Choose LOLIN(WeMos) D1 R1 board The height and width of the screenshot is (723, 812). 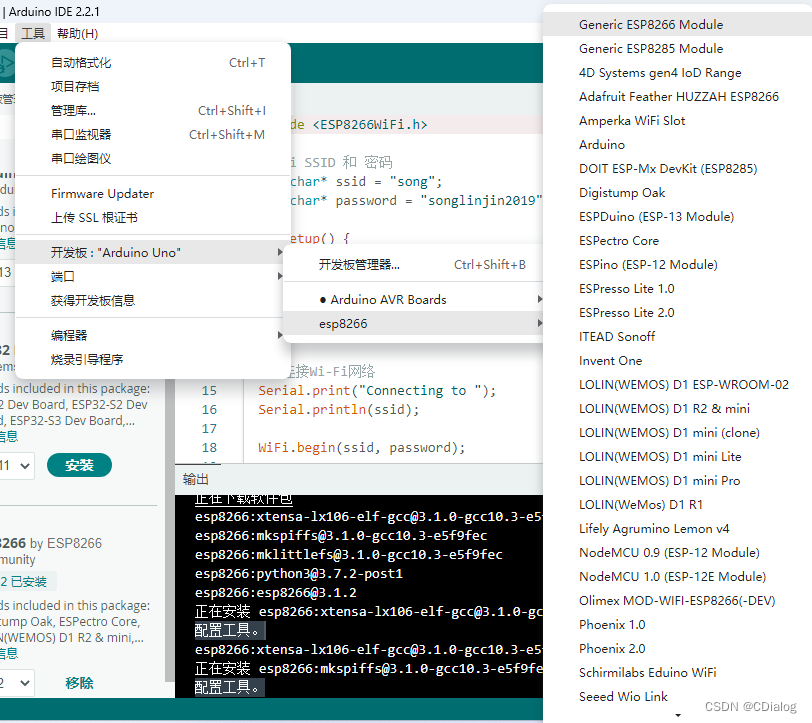pyautogui.click(x=677, y=504)
